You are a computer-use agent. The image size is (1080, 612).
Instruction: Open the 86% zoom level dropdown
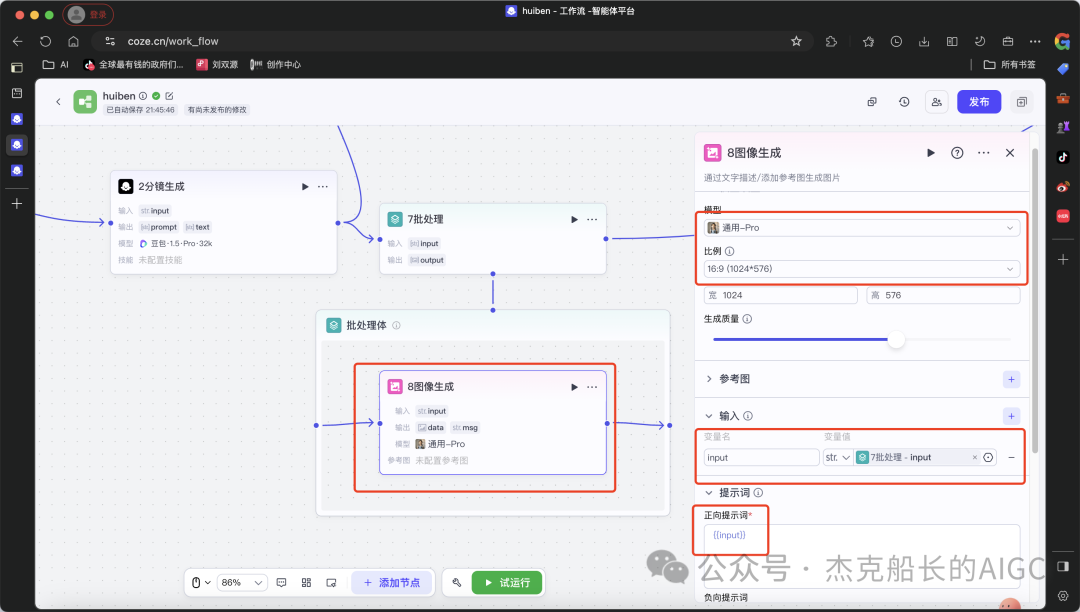[242, 583]
